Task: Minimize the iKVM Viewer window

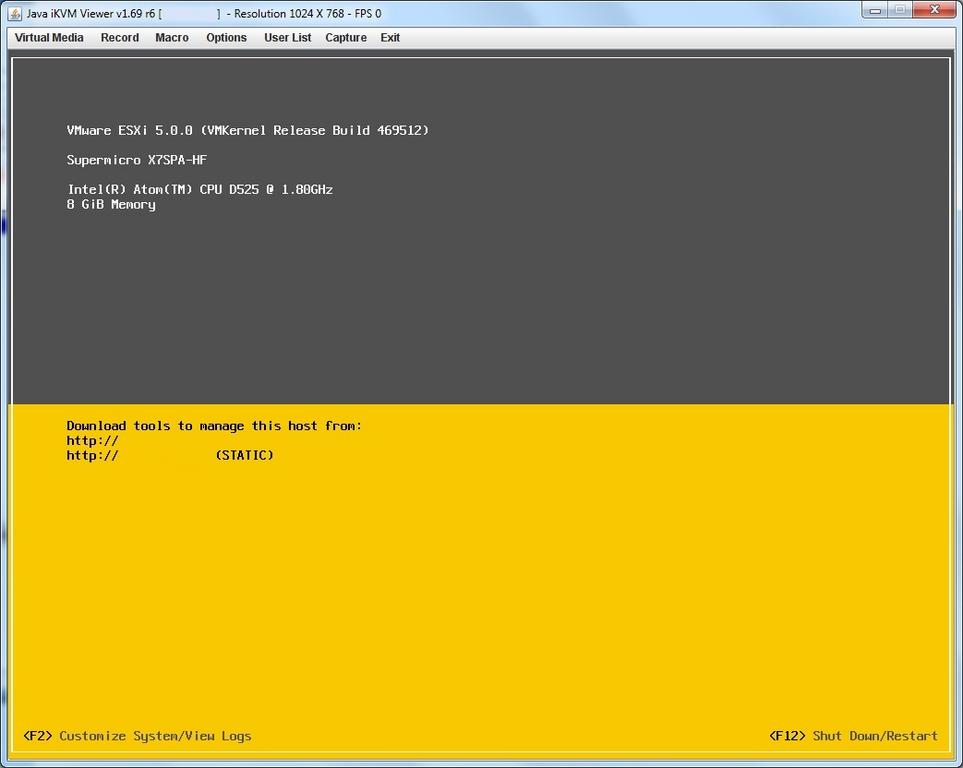Action: [875, 10]
